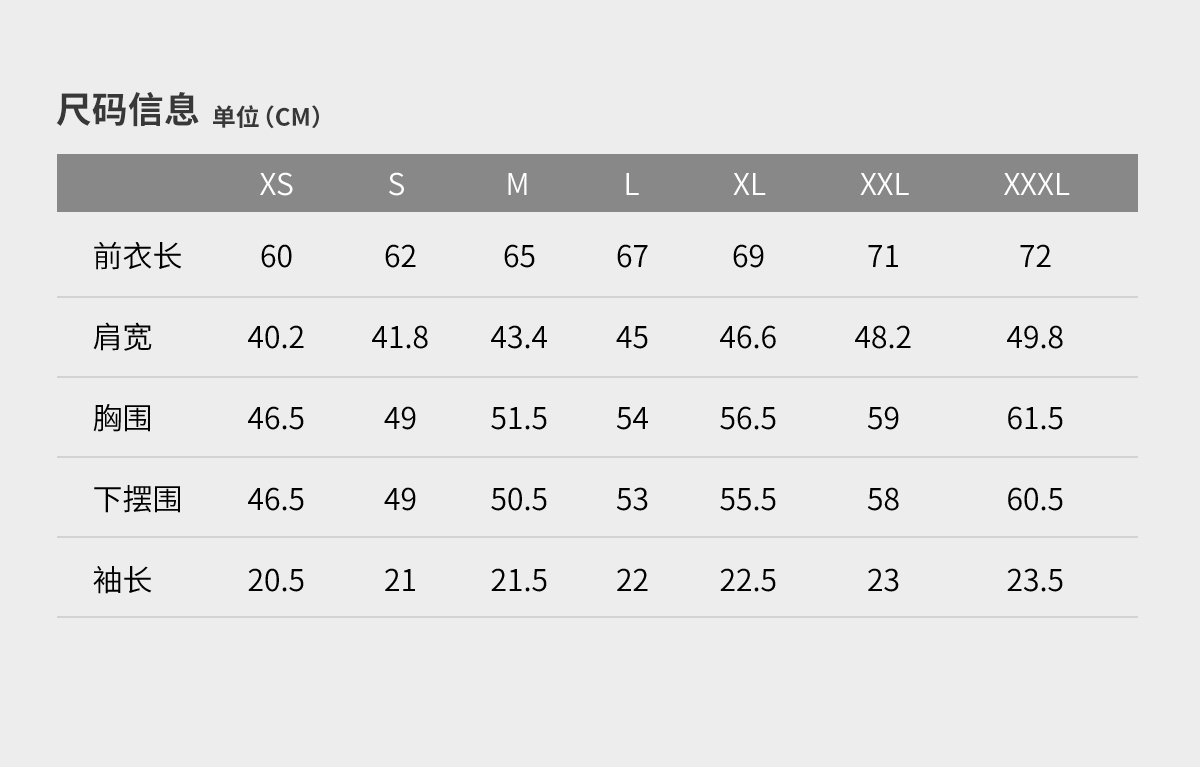Click the XL size column header
Viewport: 1200px width, 767px height.
748,184
